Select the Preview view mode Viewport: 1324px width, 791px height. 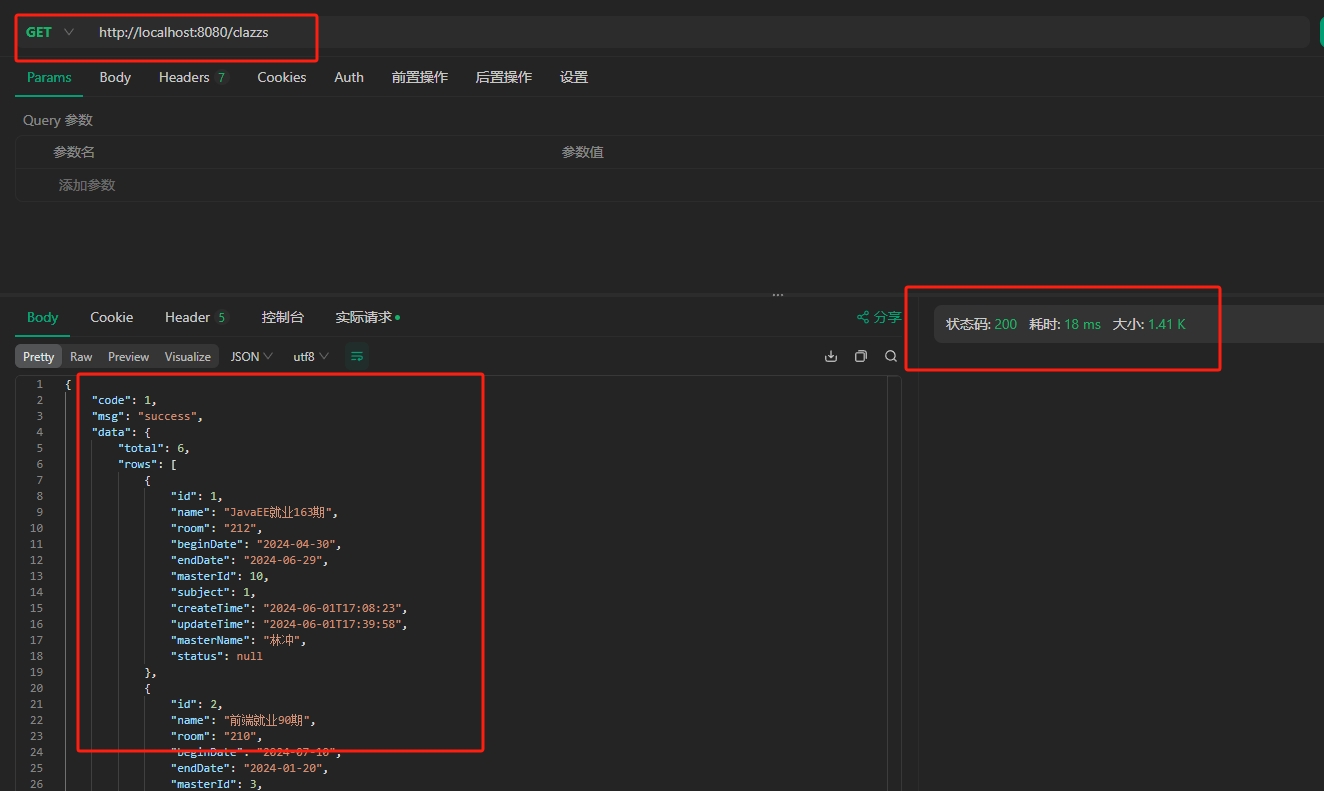click(128, 356)
